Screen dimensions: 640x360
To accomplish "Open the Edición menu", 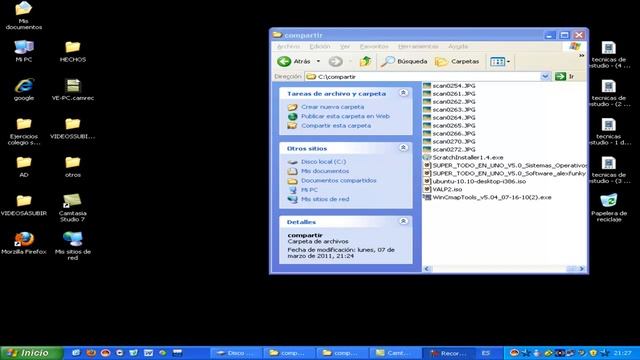I will [x=320, y=47].
